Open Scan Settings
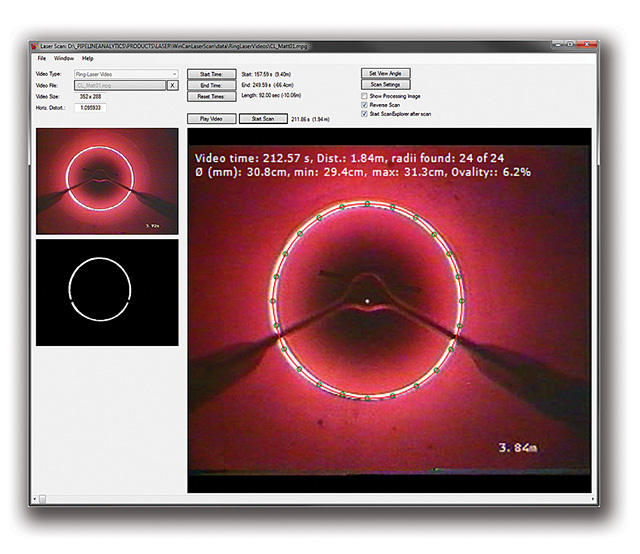This screenshot has height=554, width=640. pos(384,85)
